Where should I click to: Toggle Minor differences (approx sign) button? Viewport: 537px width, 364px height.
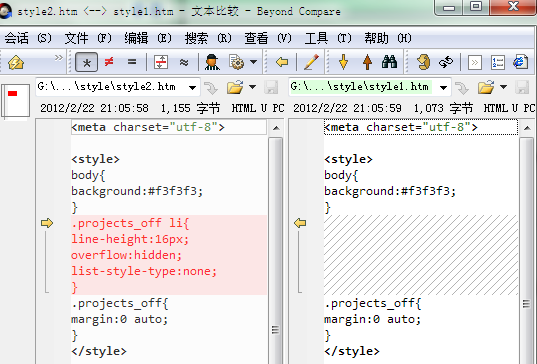point(184,62)
